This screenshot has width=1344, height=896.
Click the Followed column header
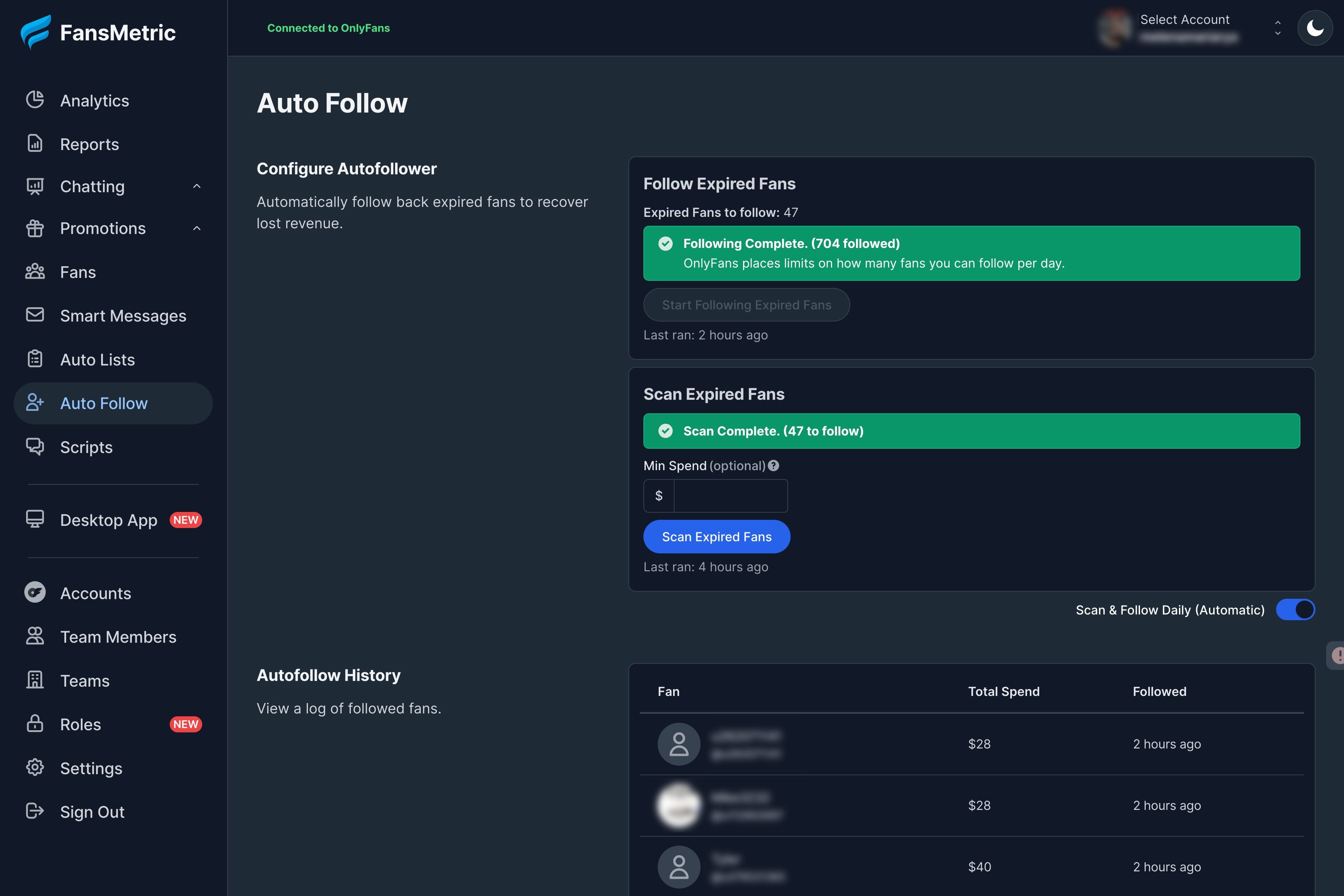pyautogui.click(x=1159, y=691)
